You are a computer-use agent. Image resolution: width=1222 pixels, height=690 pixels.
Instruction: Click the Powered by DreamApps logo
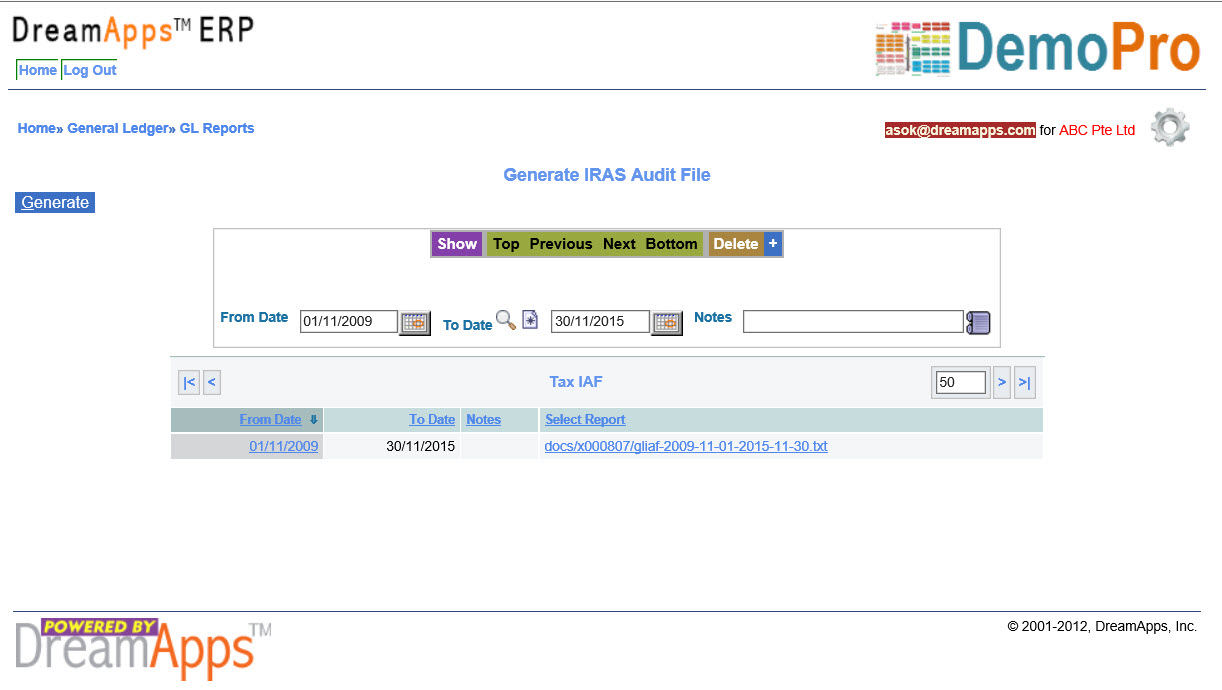(143, 647)
